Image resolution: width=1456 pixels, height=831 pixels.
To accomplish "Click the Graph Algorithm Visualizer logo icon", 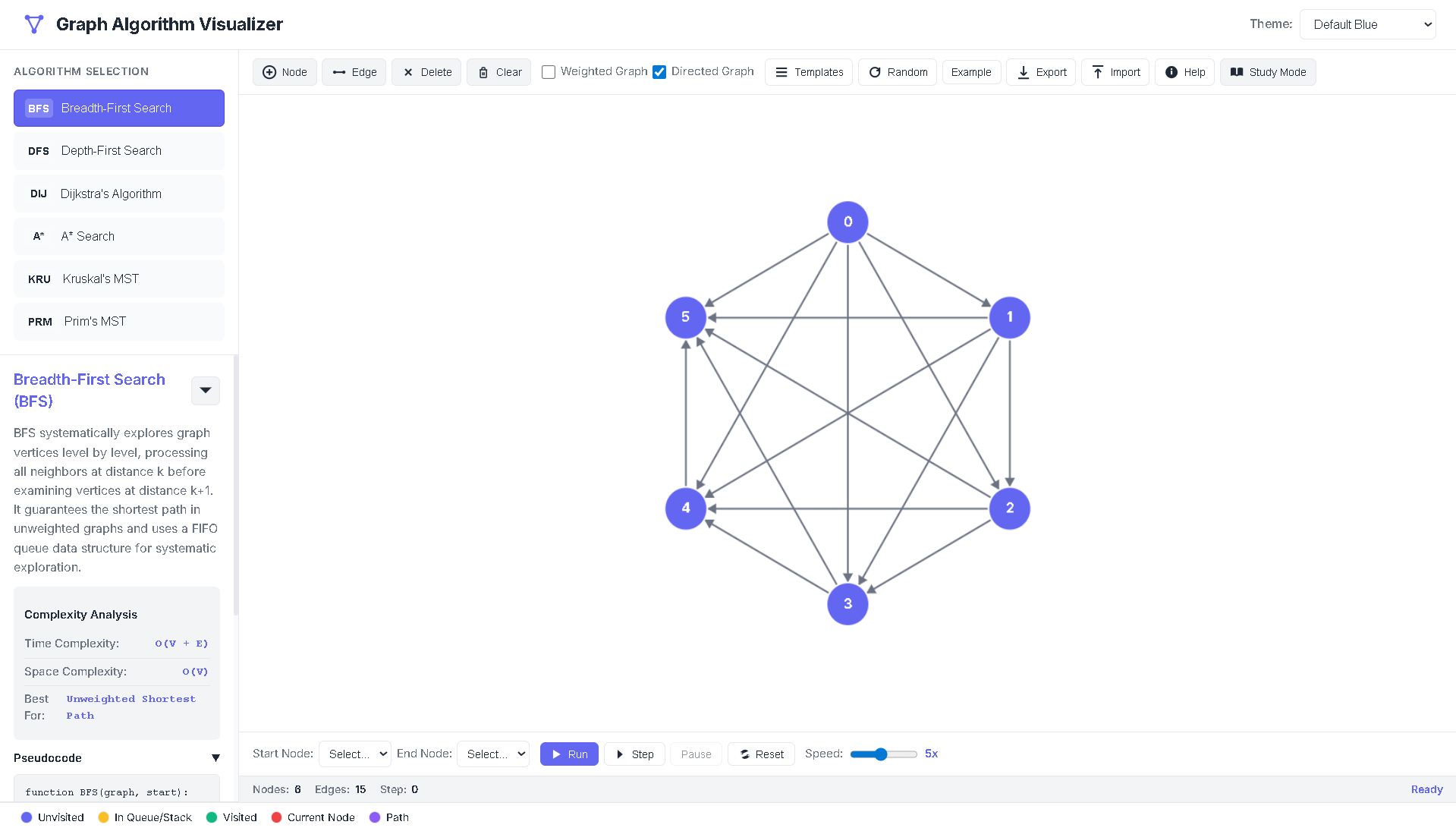I will tap(34, 24).
